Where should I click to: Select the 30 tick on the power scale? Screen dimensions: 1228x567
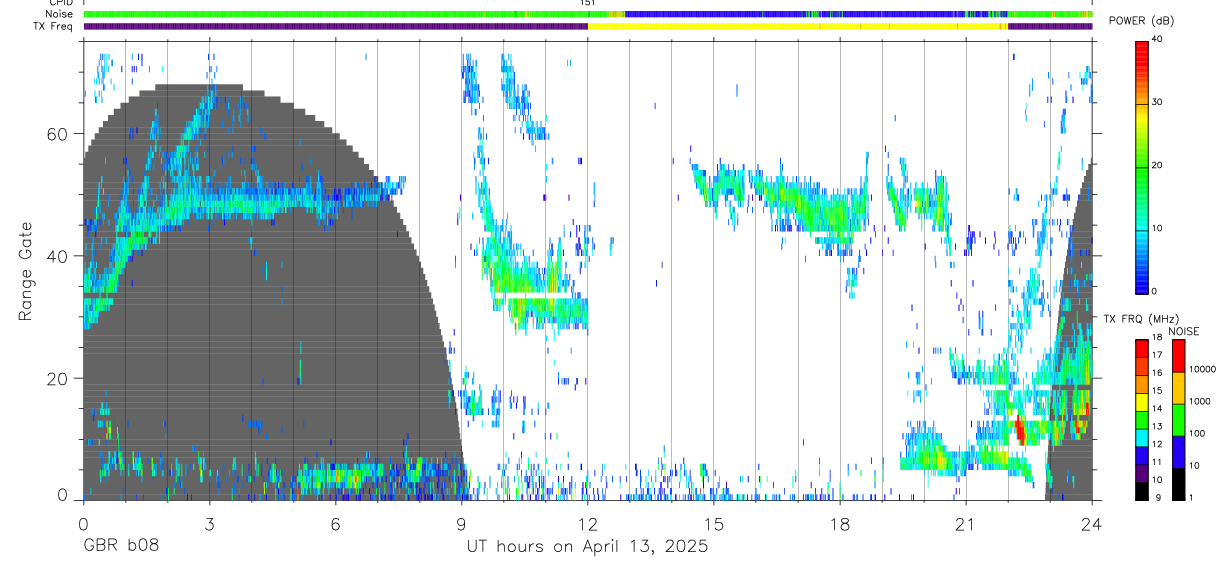tap(1159, 102)
